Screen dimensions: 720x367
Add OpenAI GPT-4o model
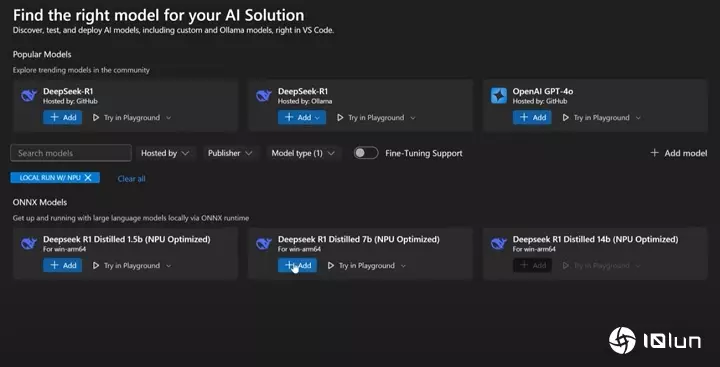(532, 118)
